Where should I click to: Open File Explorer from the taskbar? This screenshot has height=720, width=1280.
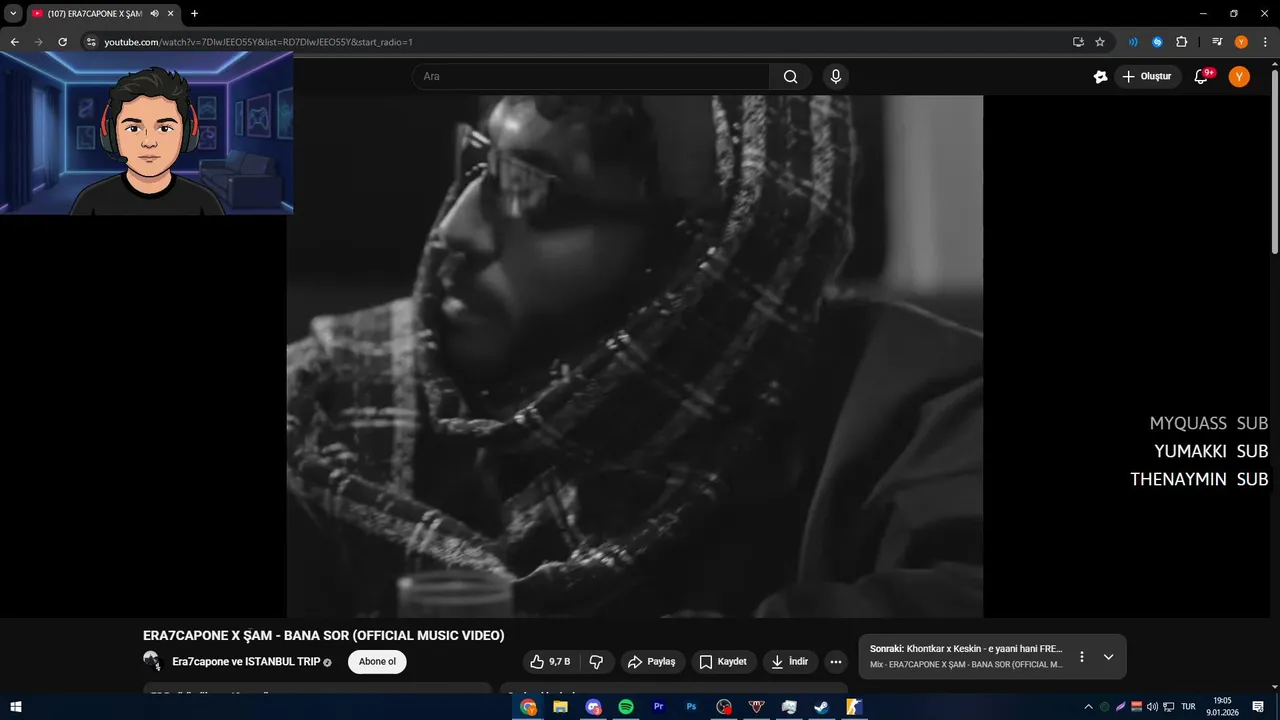561,707
